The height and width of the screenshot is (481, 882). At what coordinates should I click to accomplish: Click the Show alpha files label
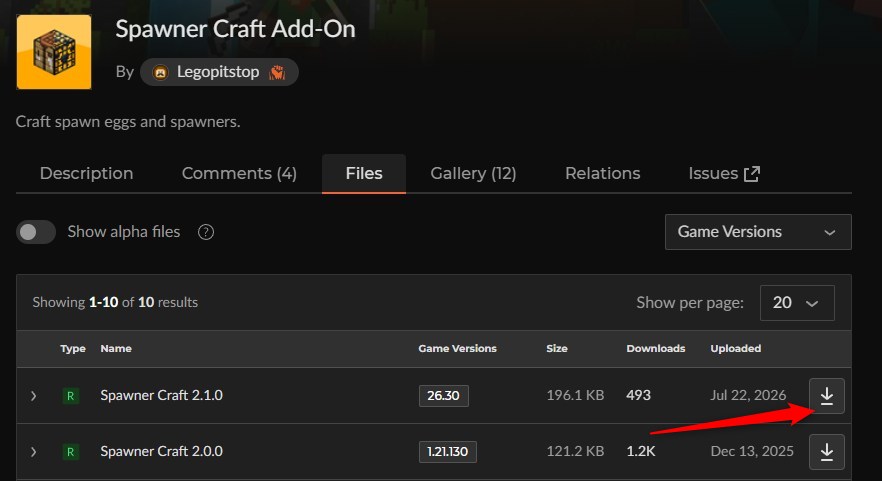(124, 232)
